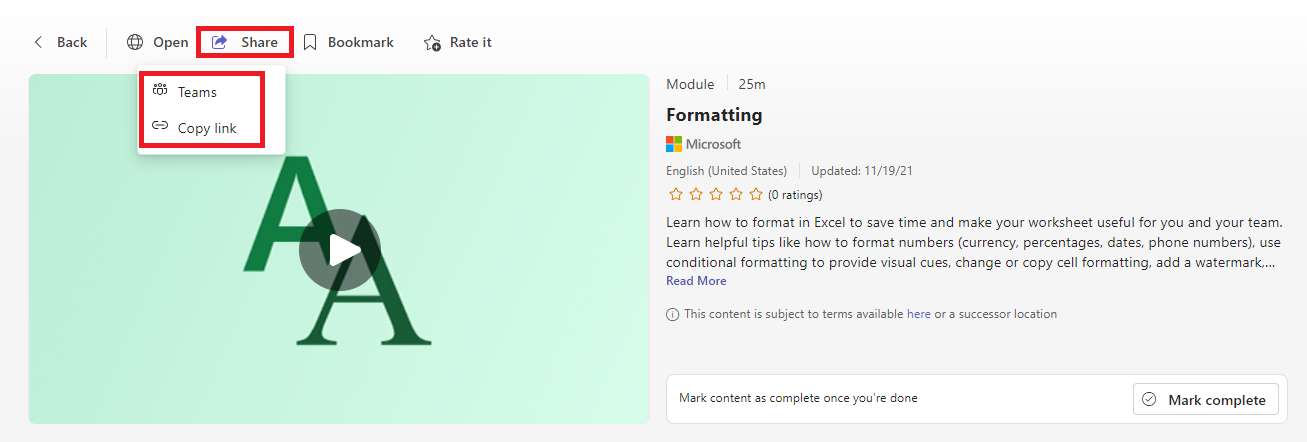This screenshot has width=1307, height=442.
Task: Click the info circle icon near terms
Action: [673, 314]
